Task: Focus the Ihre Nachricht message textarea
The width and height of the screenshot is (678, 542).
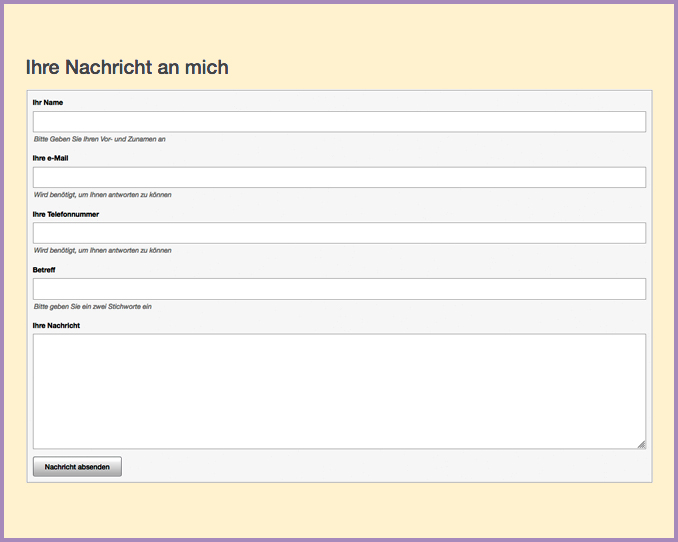Action: (x=339, y=390)
